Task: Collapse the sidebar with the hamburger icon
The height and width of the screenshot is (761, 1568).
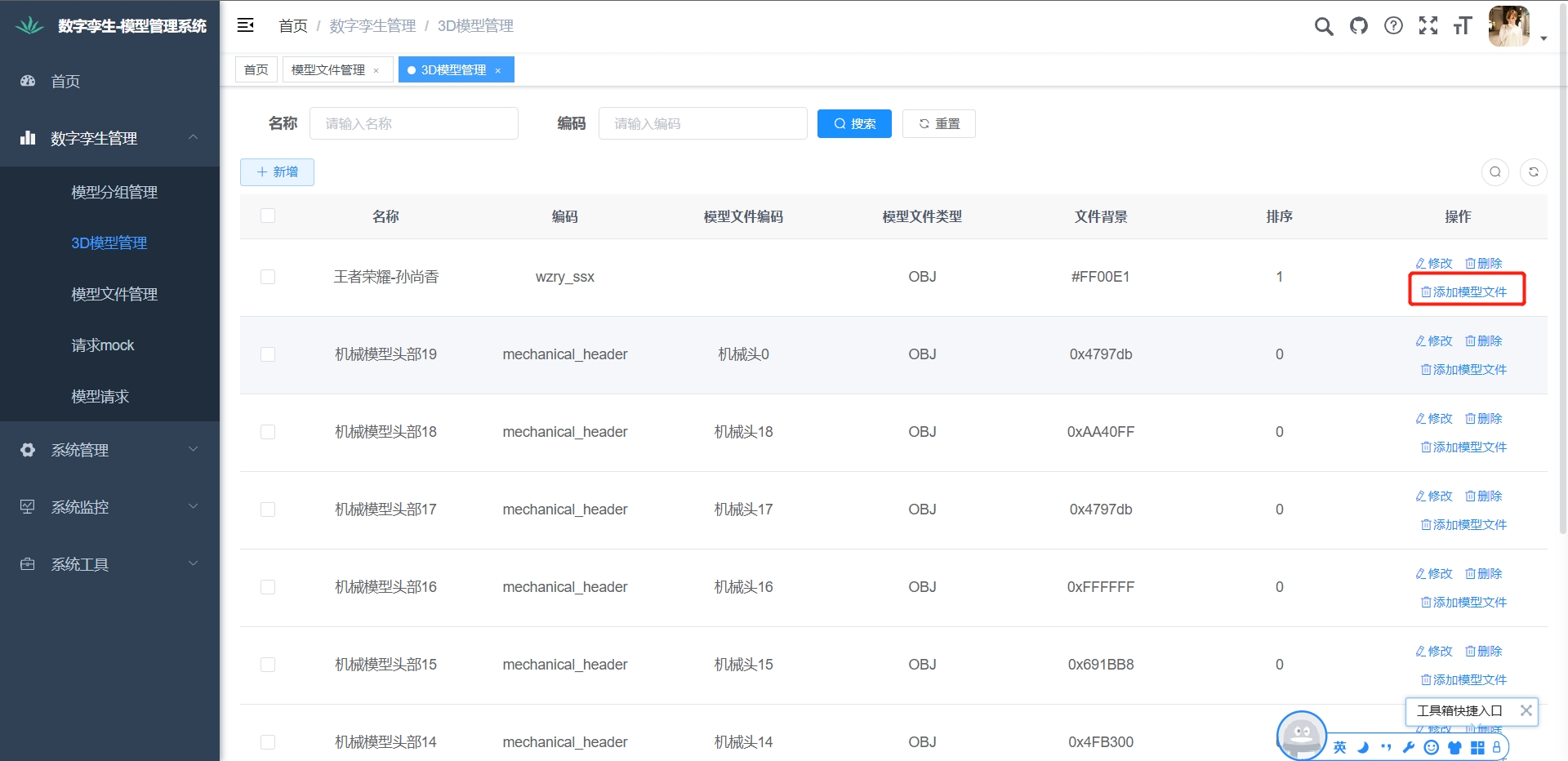Action: click(x=245, y=25)
